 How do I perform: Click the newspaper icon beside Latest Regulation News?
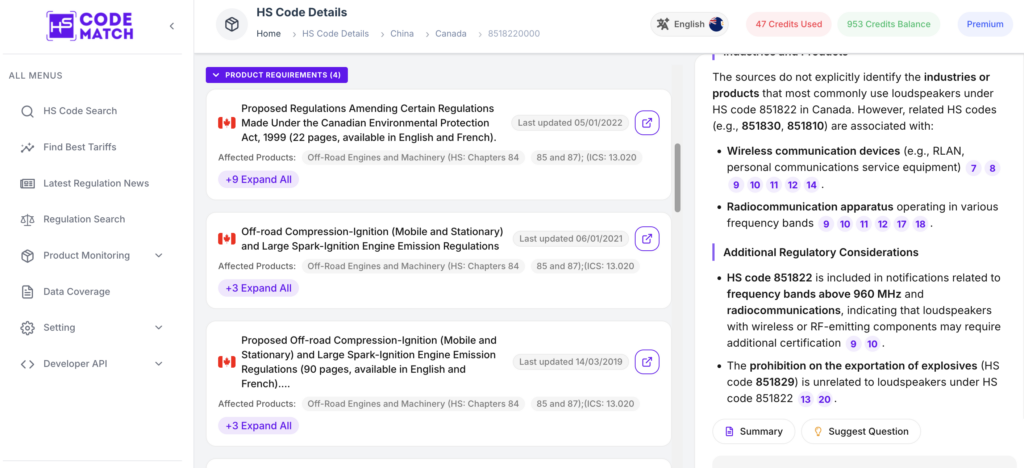(x=27, y=183)
